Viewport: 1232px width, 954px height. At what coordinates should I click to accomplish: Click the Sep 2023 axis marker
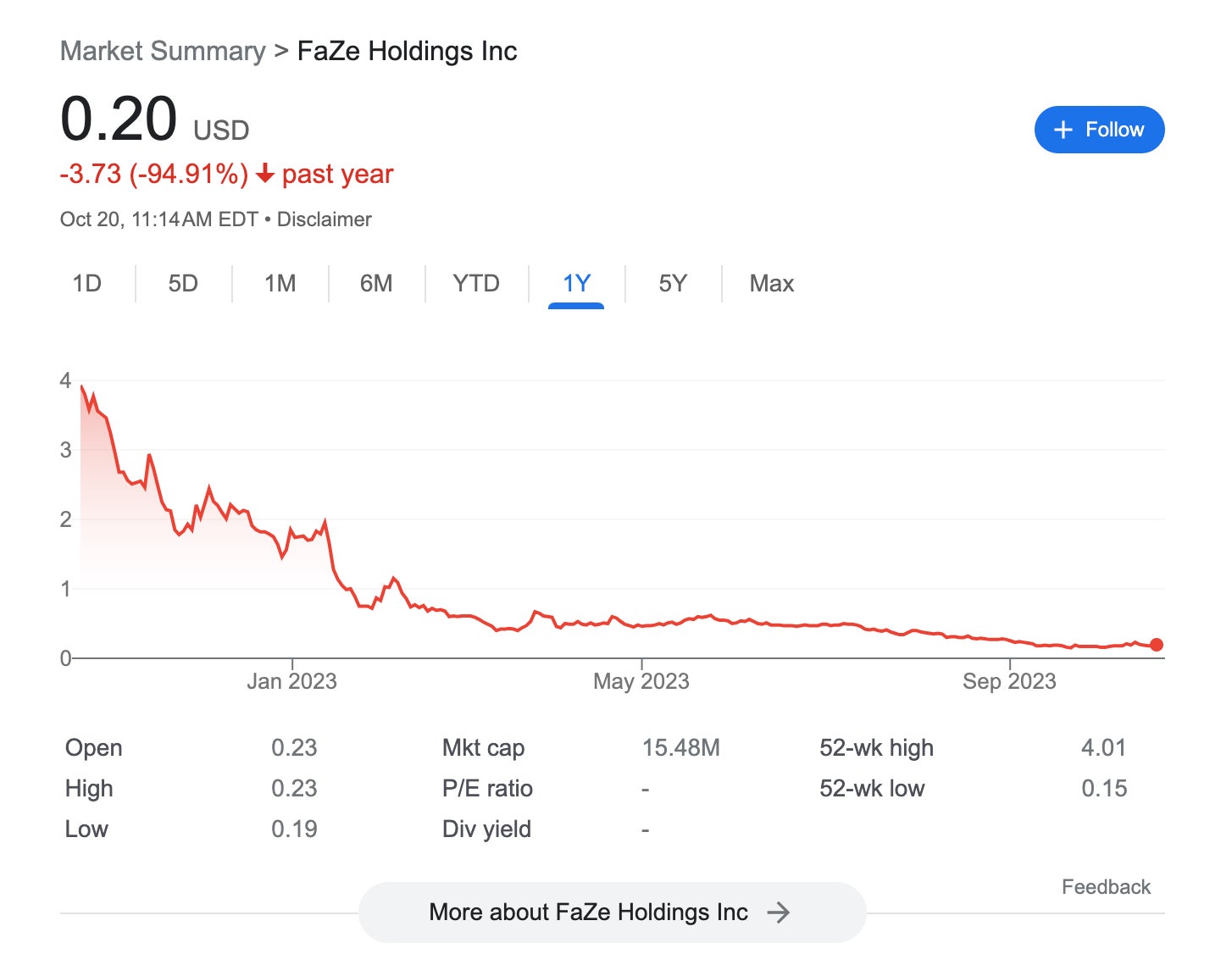click(1009, 680)
